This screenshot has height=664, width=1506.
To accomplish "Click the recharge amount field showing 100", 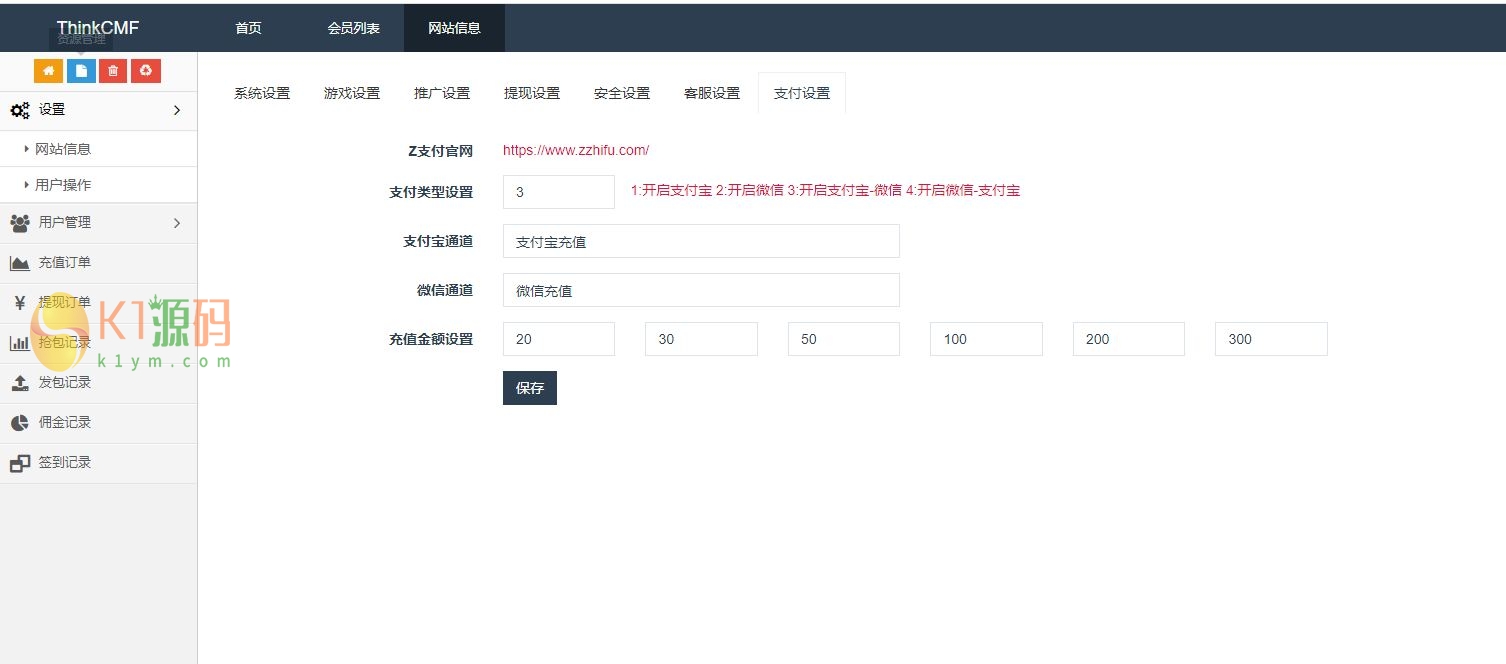I will tap(986, 339).
